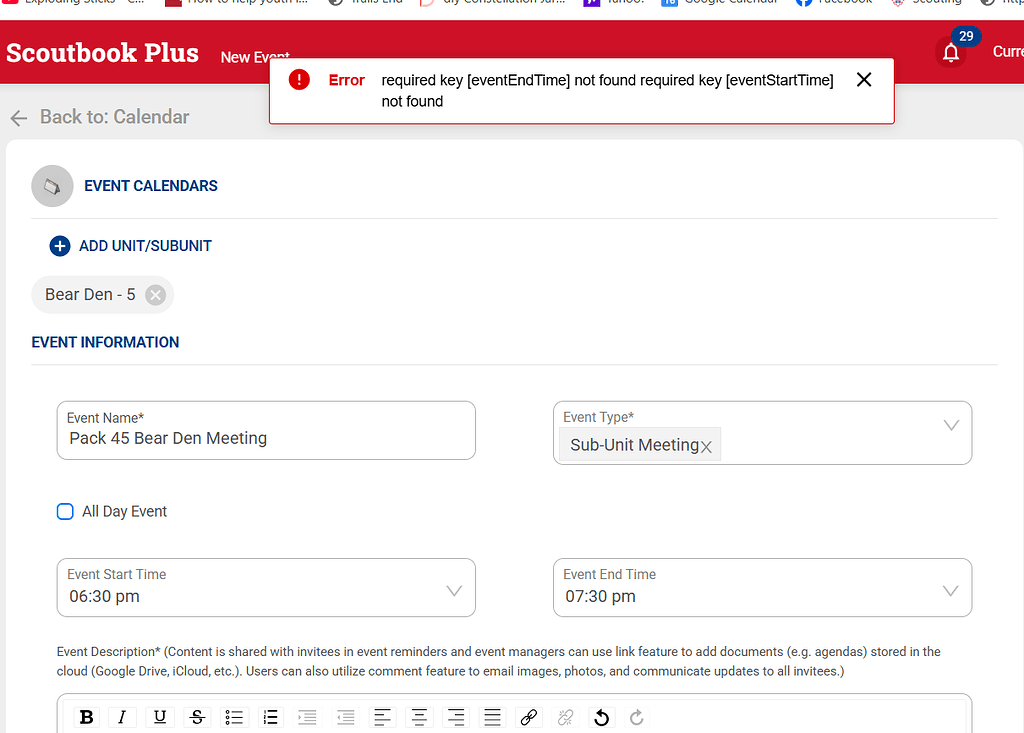Apply italic formatting in the description editor
This screenshot has height=733, width=1024.
[x=123, y=717]
